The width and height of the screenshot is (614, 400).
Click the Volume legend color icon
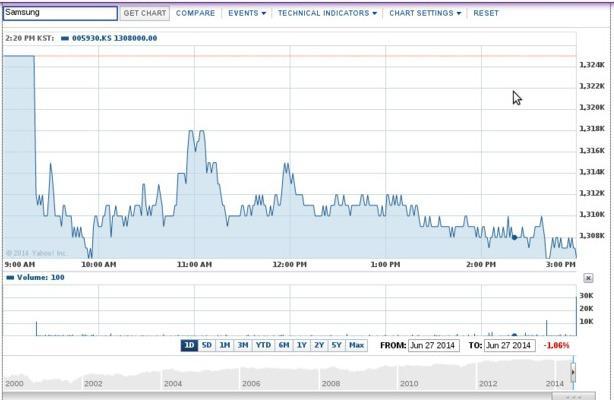click(x=10, y=277)
